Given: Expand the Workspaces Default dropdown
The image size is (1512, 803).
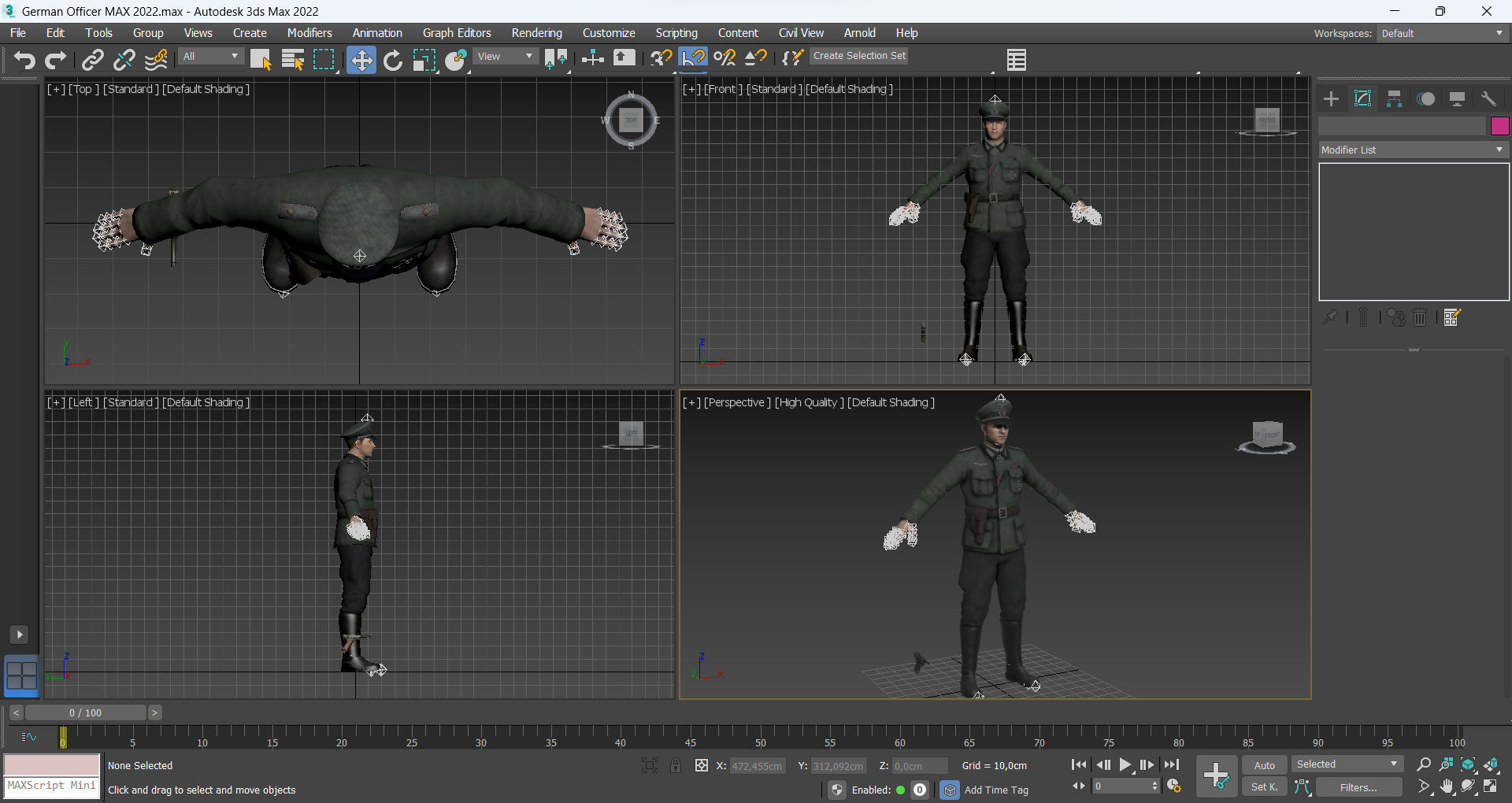Looking at the screenshot, I should [1442, 33].
